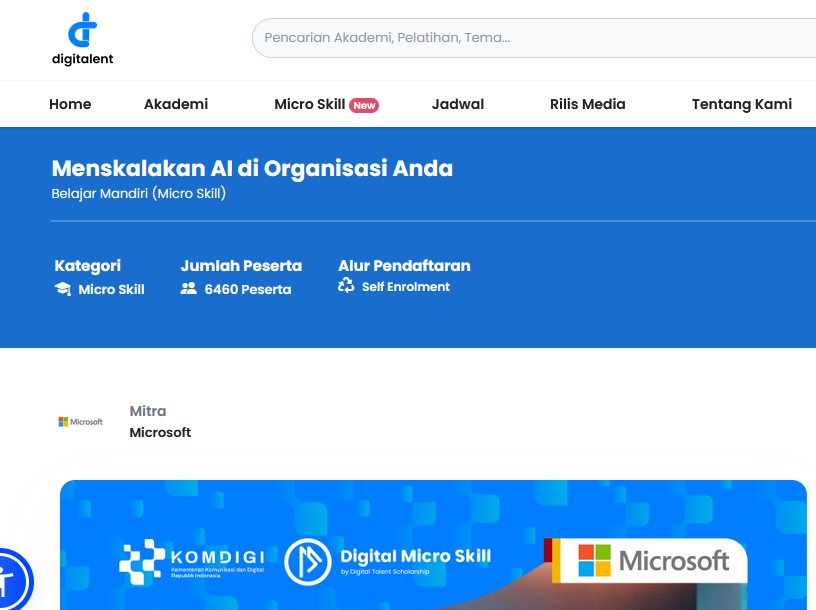Image resolution: width=816 pixels, height=610 pixels.
Task: Select the recycle icon beside Self Enrolment
Action: click(346, 285)
